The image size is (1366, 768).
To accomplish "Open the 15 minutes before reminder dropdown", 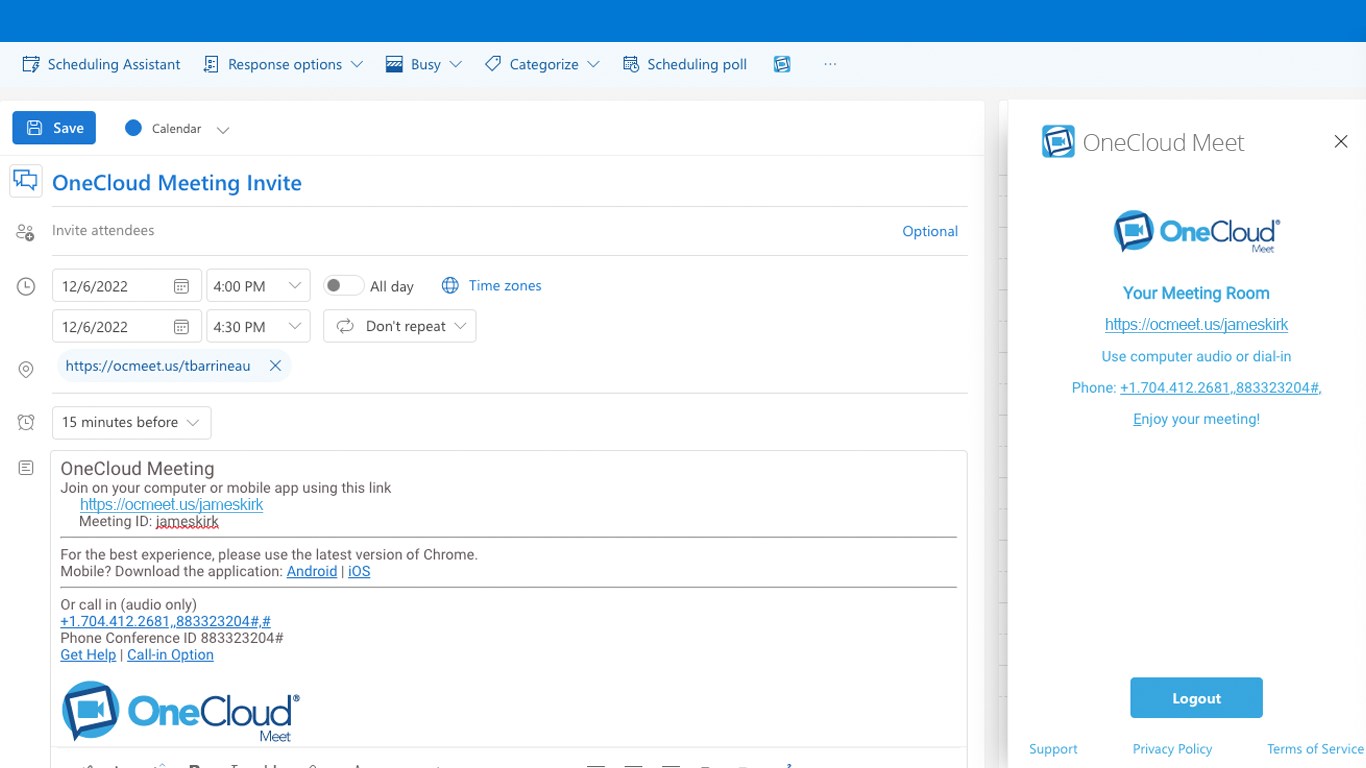I will (x=131, y=422).
